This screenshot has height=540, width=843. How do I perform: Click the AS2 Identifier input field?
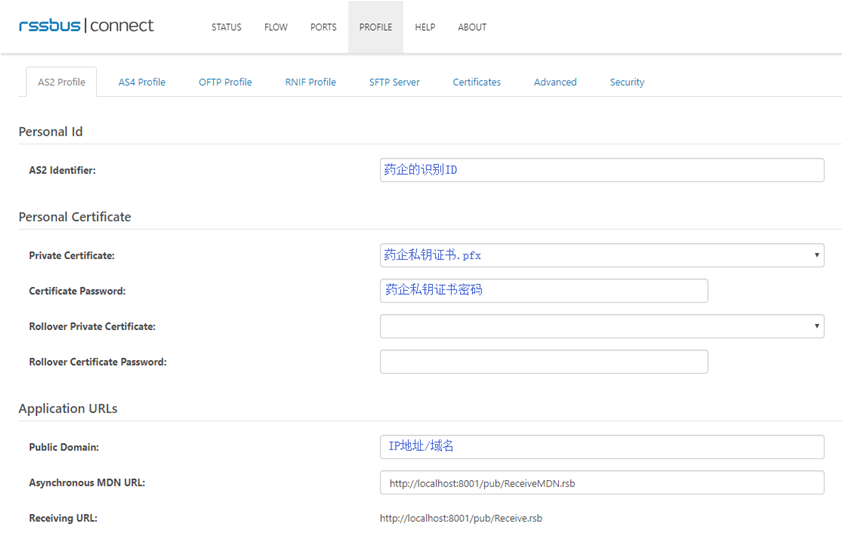coord(602,170)
